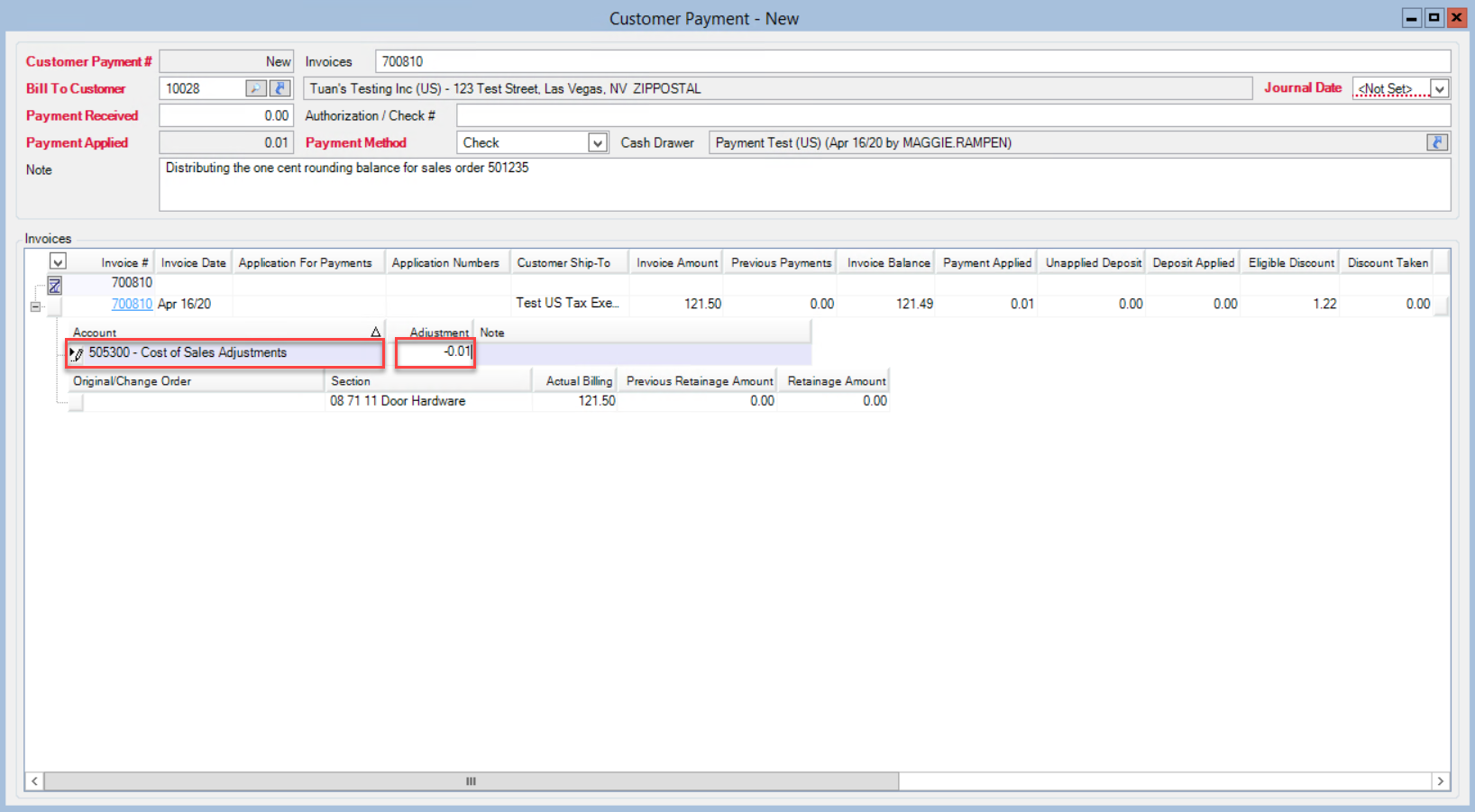The height and width of the screenshot is (812, 1475).
Task: Select the 505300 - Cost of Sales Adjustments cell
Action: pyautogui.click(x=225, y=352)
